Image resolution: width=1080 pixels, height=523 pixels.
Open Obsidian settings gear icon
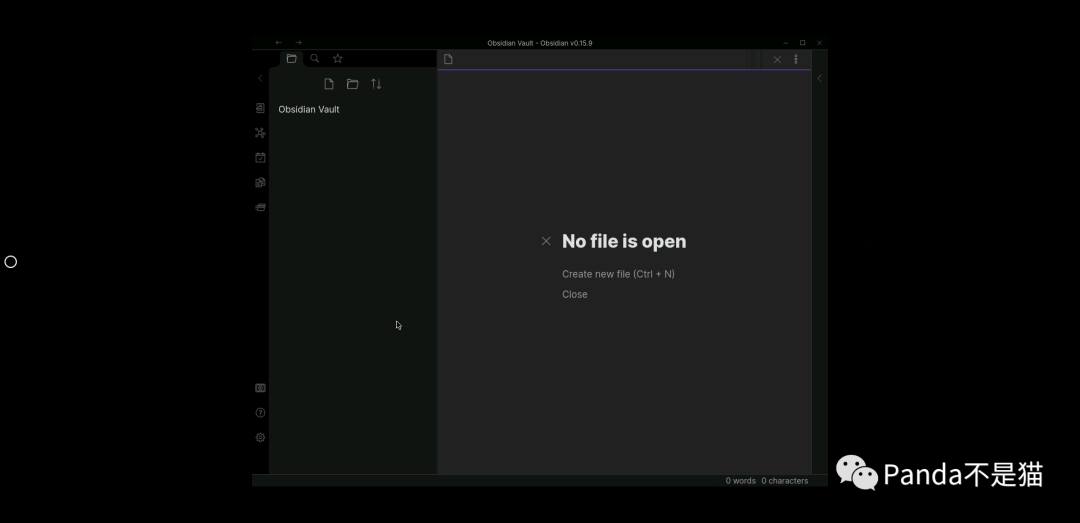tap(260, 438)
